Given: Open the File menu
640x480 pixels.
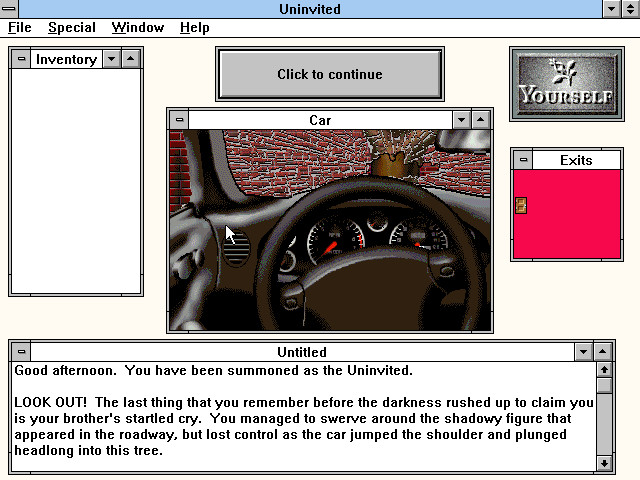Looking at the screenshot, I should (x=20, y=27).
